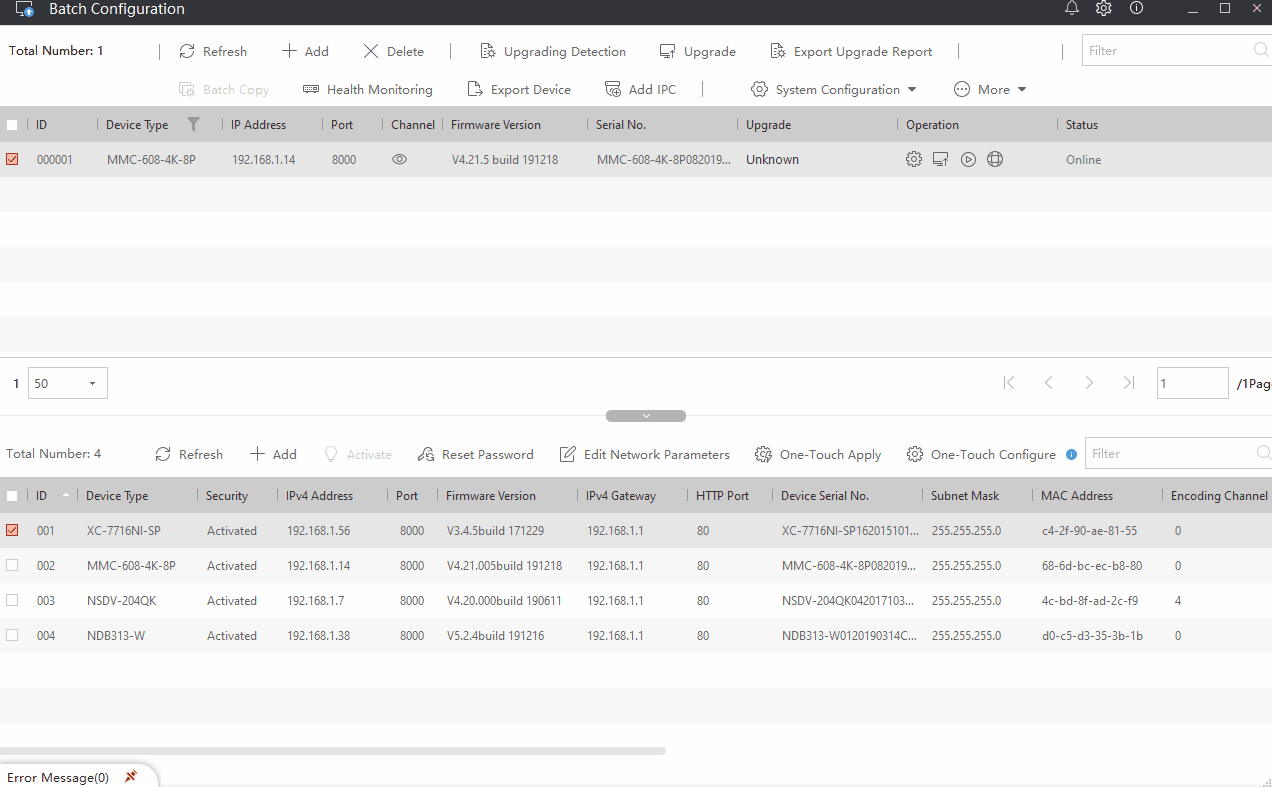Click the IPv4 address 192.168.1.56
Viewport: 1272px width, 787px height.
point(319,531)
